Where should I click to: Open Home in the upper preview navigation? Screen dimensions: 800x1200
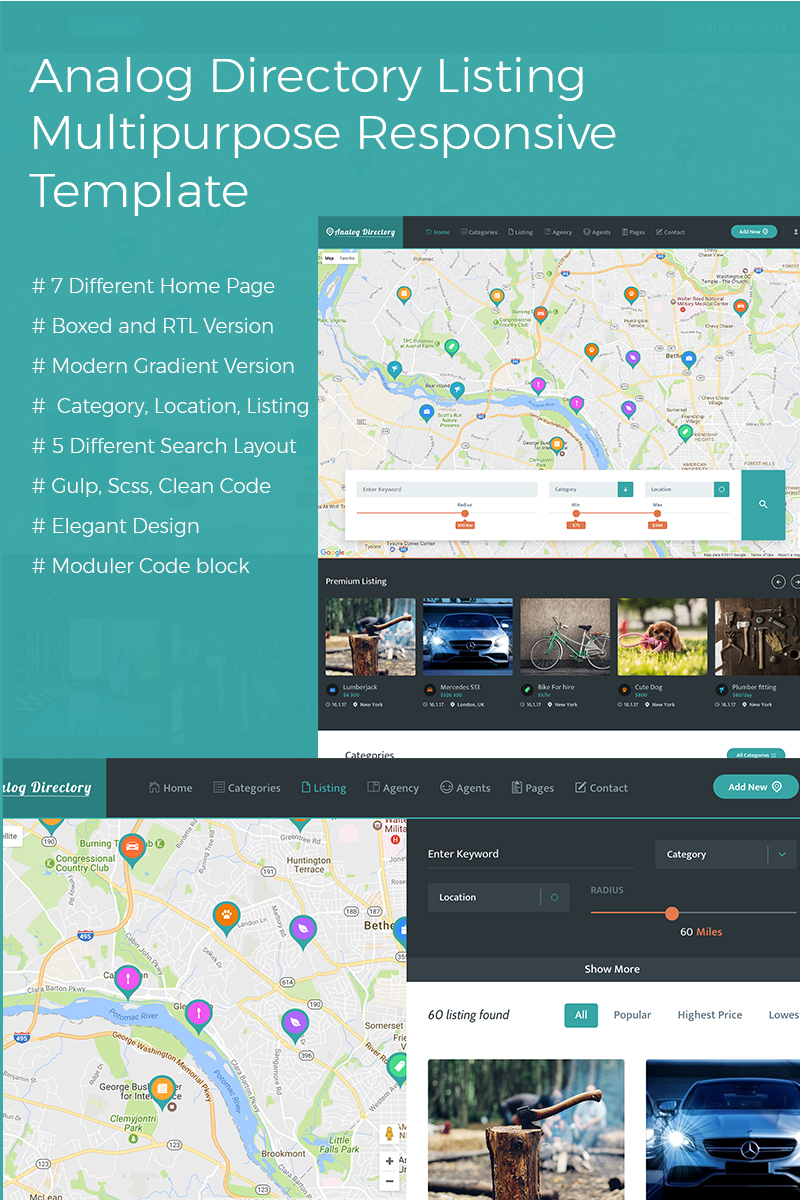[438, 232]
